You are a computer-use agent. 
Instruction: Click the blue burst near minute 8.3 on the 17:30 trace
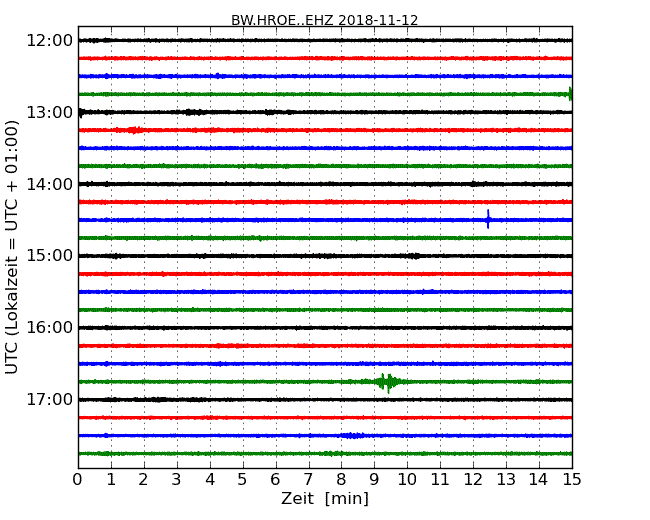[x=352, y=435]
